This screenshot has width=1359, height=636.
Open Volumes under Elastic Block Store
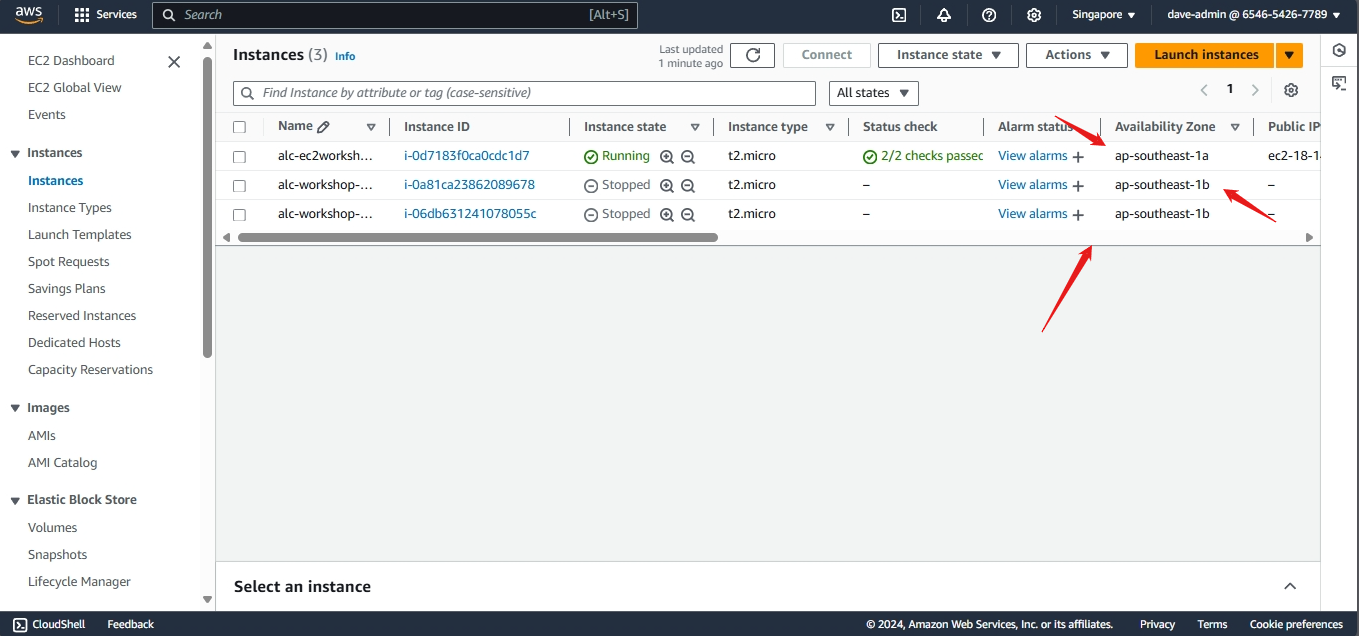52,527
